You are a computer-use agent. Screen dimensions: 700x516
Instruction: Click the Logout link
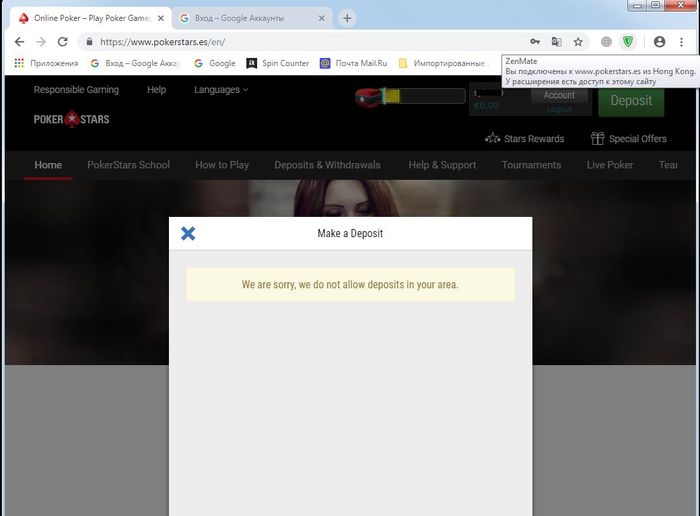click(x=559, y=109)
